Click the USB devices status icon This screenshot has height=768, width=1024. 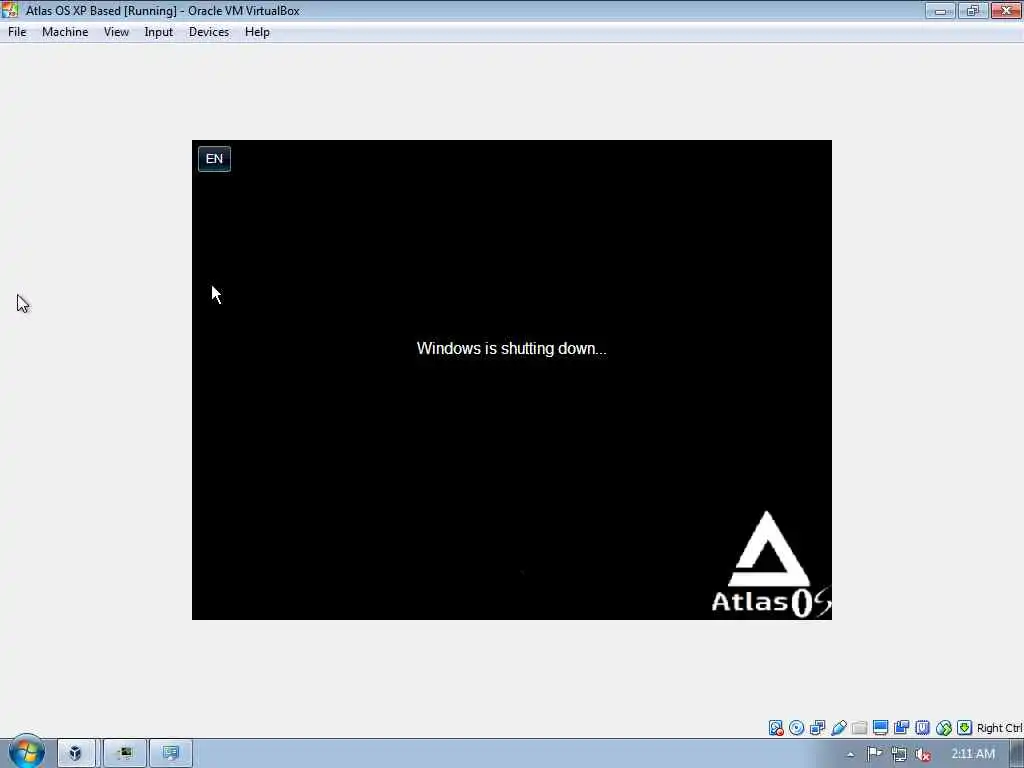tap(839, 728)
